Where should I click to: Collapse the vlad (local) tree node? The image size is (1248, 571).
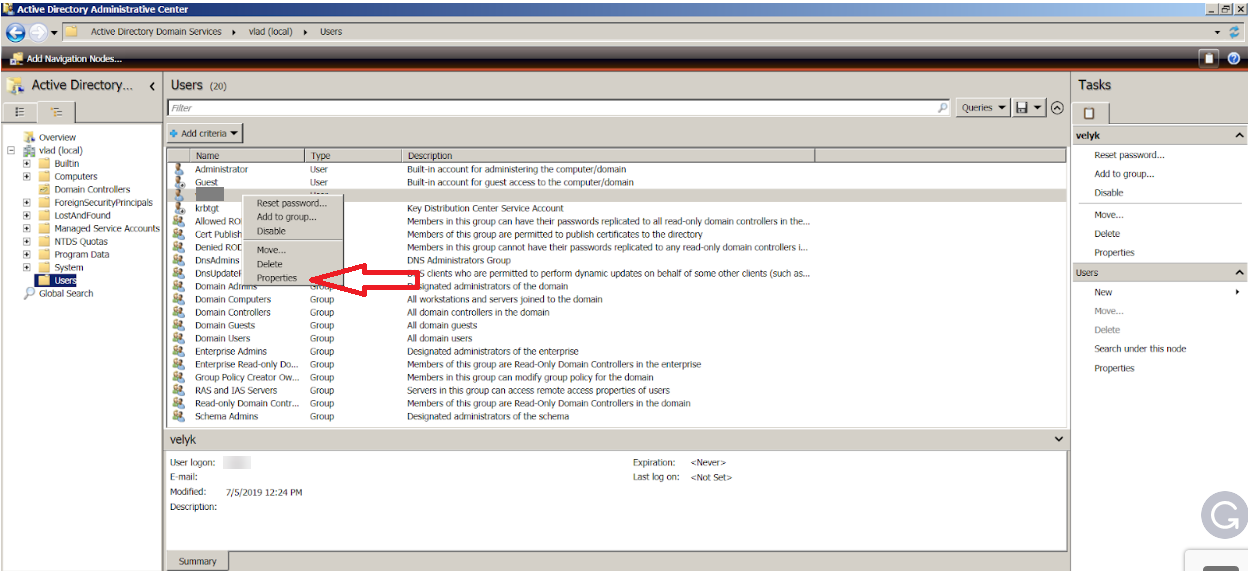click(11, 150)
